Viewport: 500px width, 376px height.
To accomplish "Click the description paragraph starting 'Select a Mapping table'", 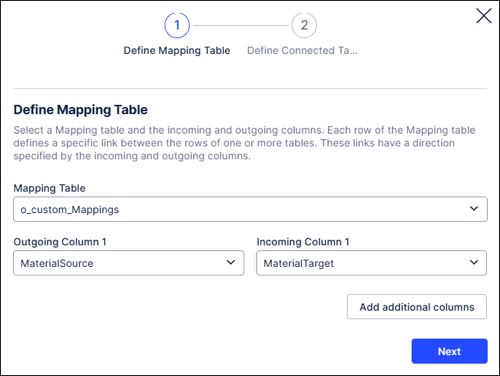I will (244, 143).
